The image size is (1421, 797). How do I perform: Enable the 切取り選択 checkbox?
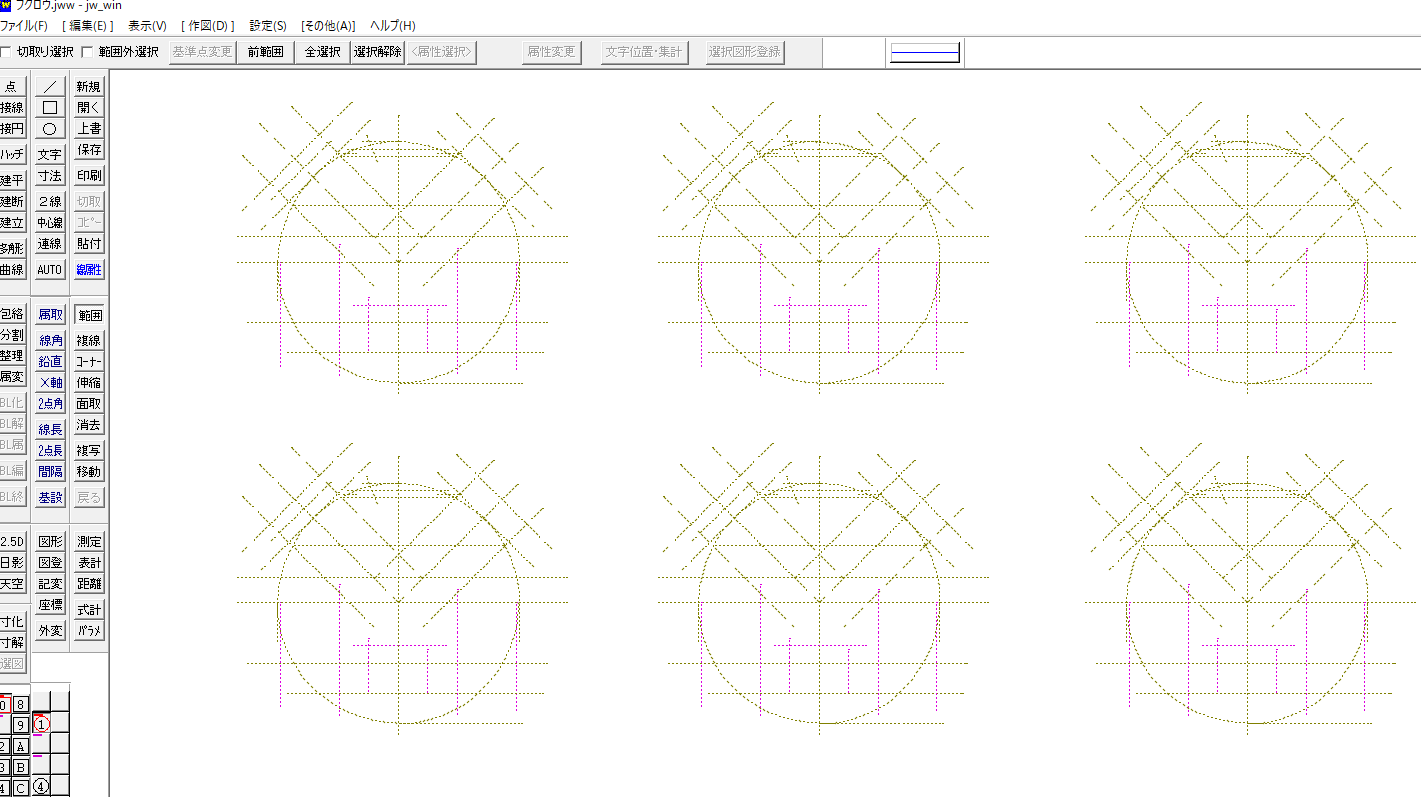coord(7,52)
